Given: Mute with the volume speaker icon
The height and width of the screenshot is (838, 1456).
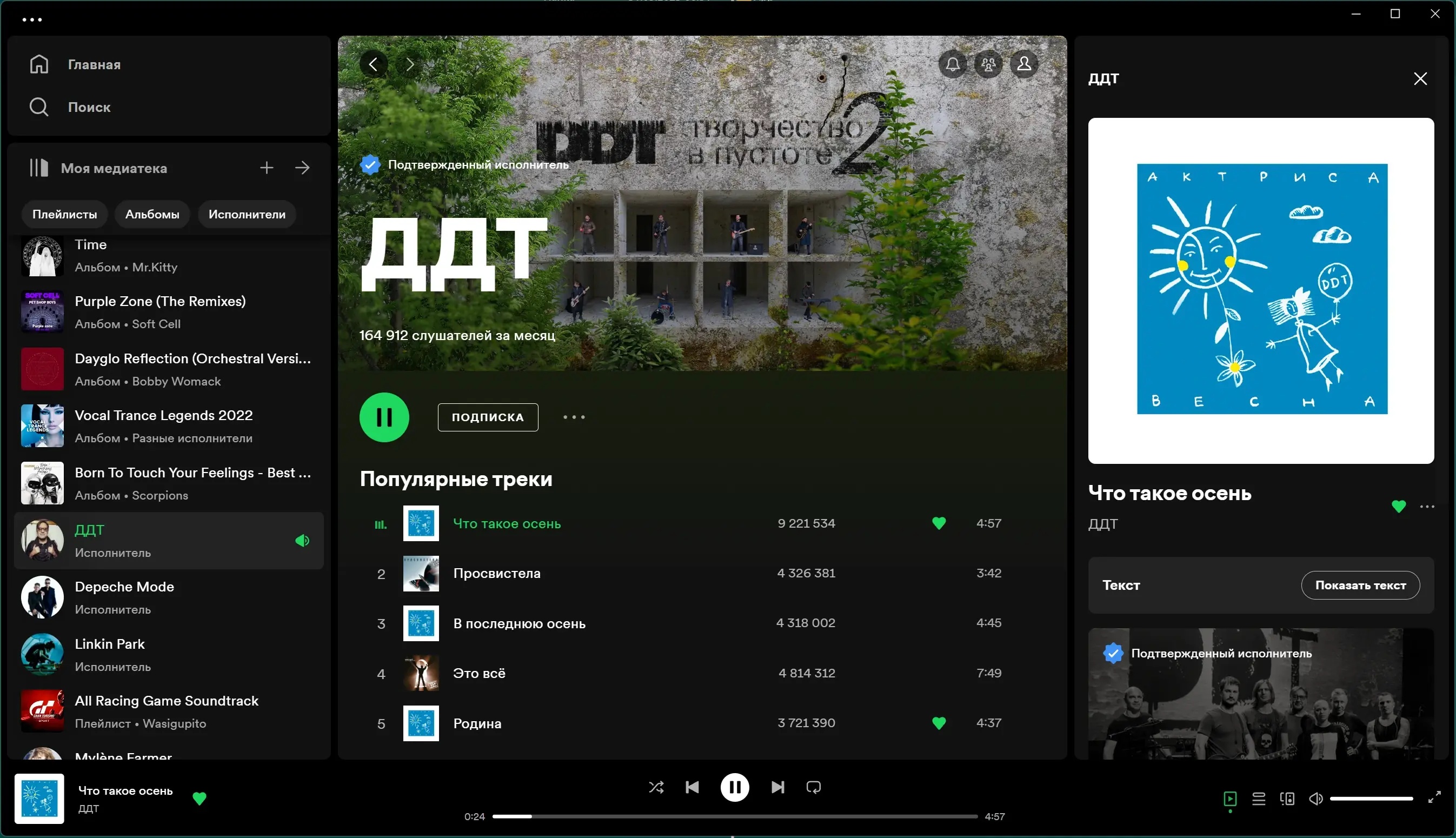Looking at the screenshot, I should click(x=1315, y=799).
